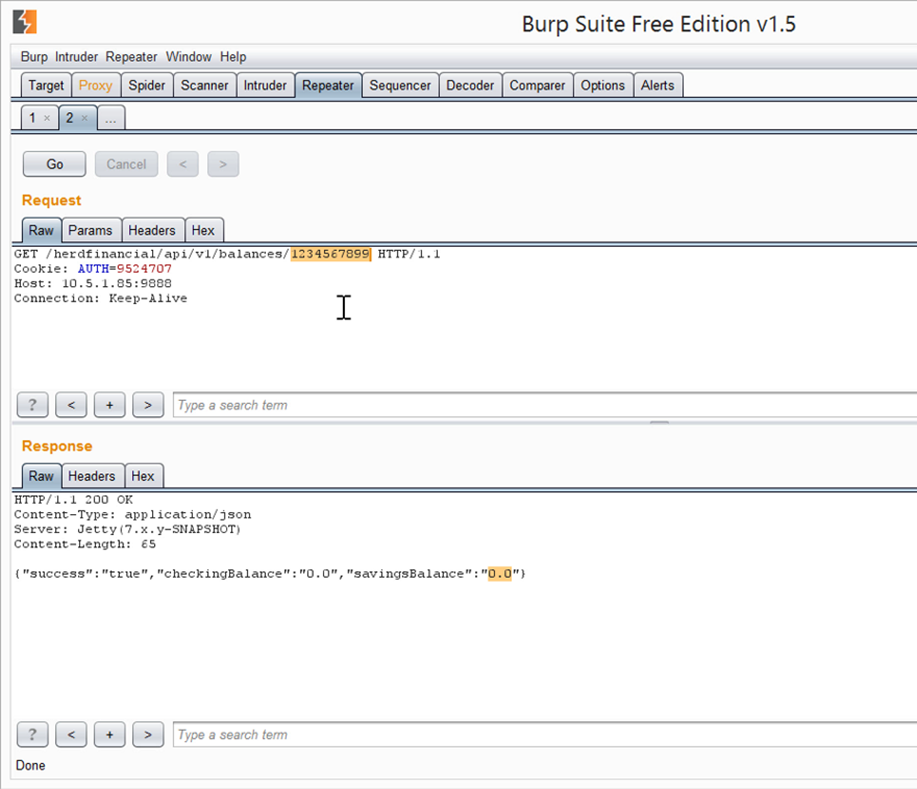Find next match in request
This screenshot has width=917, height=789.
[x=148, y=405]
